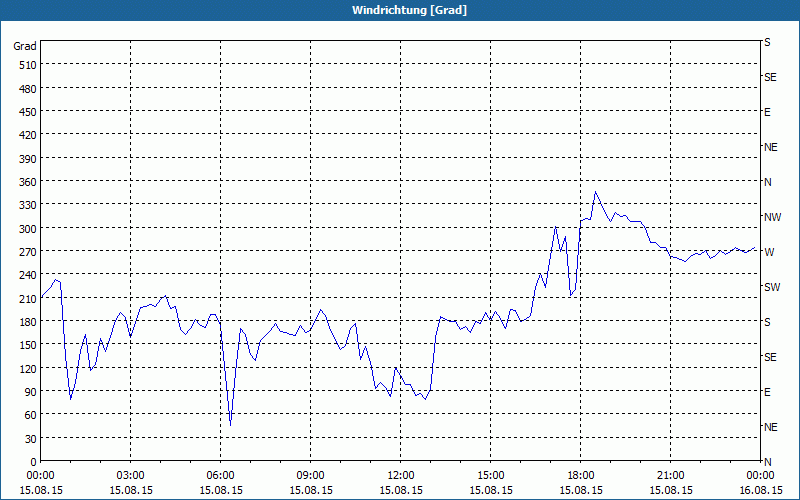
Task: Select the W compass label on the right axis
Action: (x=769, y=252)
